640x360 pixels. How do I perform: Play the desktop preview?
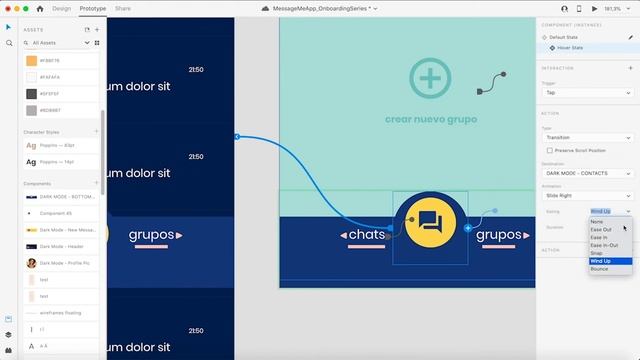(x=594, y=9)
